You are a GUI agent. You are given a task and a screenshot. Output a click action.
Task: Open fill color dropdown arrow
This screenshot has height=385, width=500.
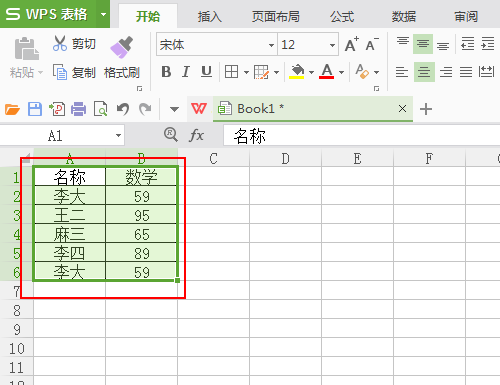click(311, 72)
